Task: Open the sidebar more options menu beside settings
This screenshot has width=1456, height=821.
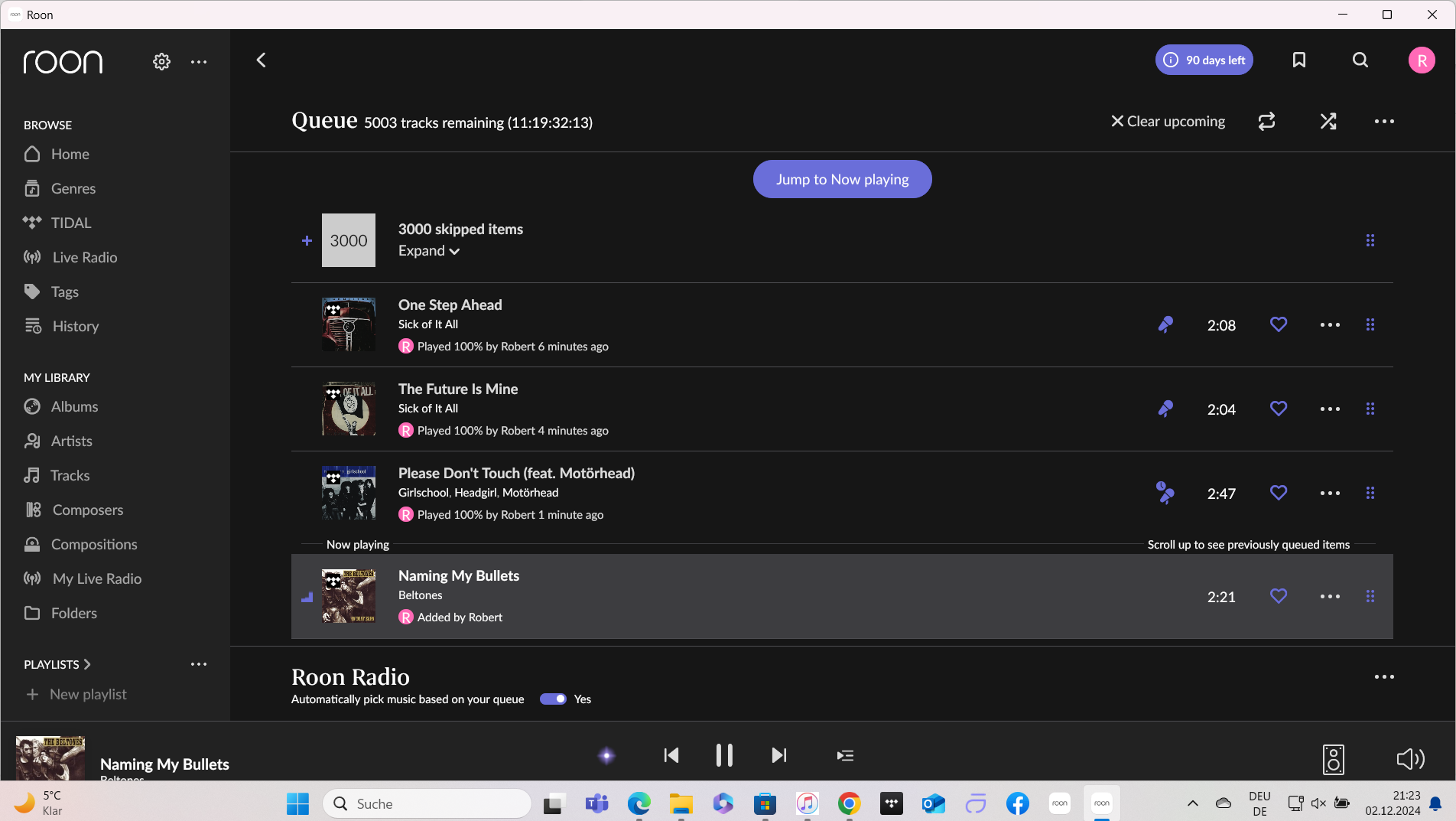Action: 199,62
